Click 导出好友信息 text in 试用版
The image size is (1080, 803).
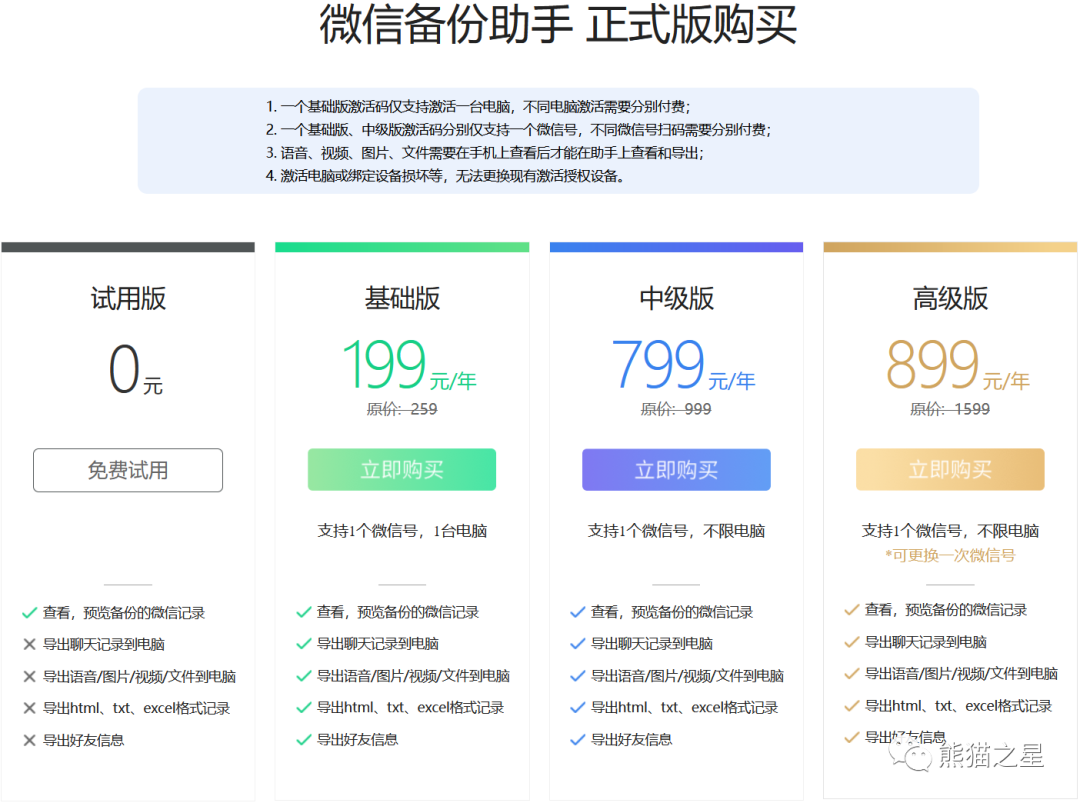pyautogui.click(x=83, y=740)
